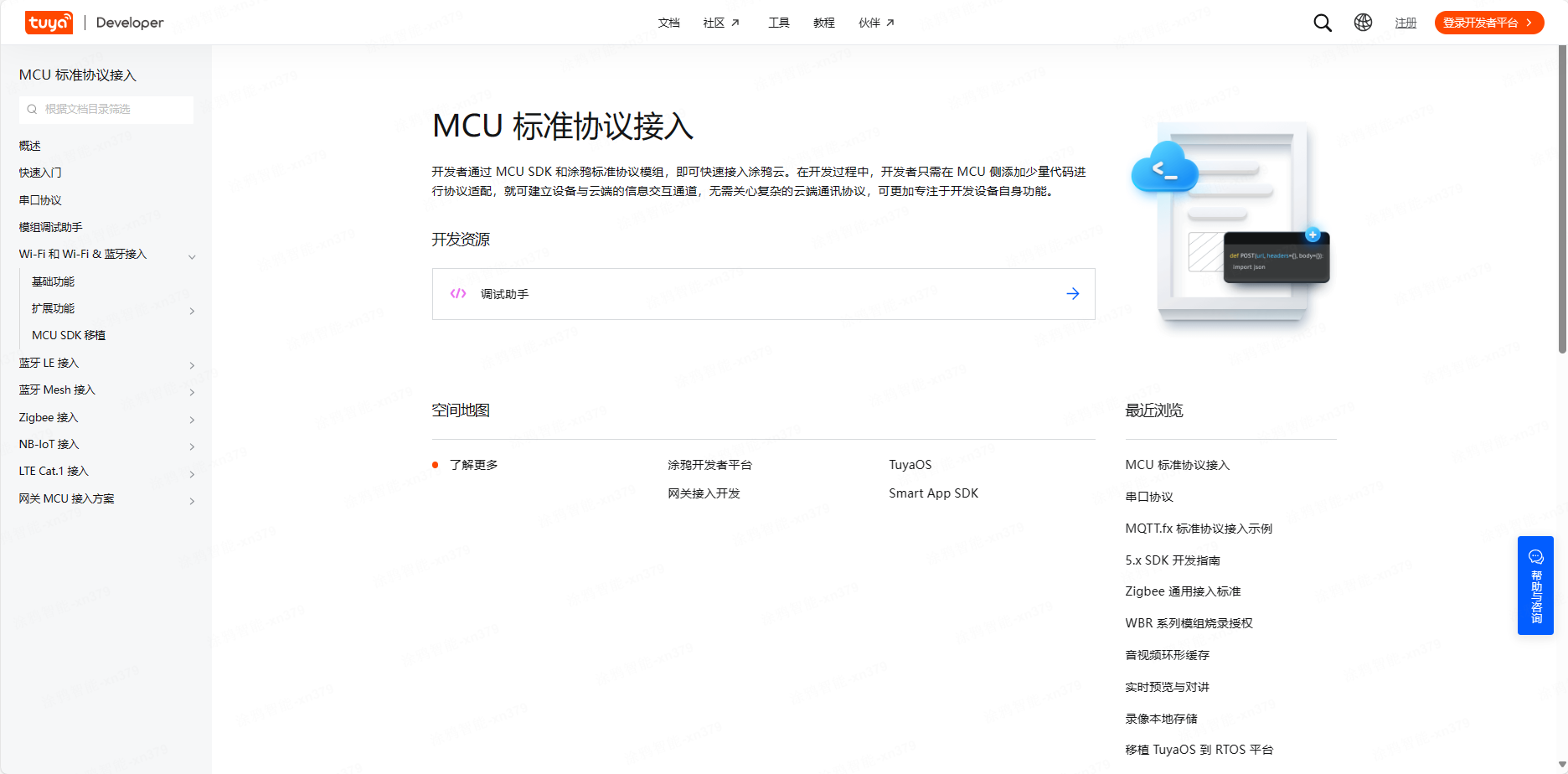Select 扩展功能 label in the sidebar
1568x774 pixels.
53,308
